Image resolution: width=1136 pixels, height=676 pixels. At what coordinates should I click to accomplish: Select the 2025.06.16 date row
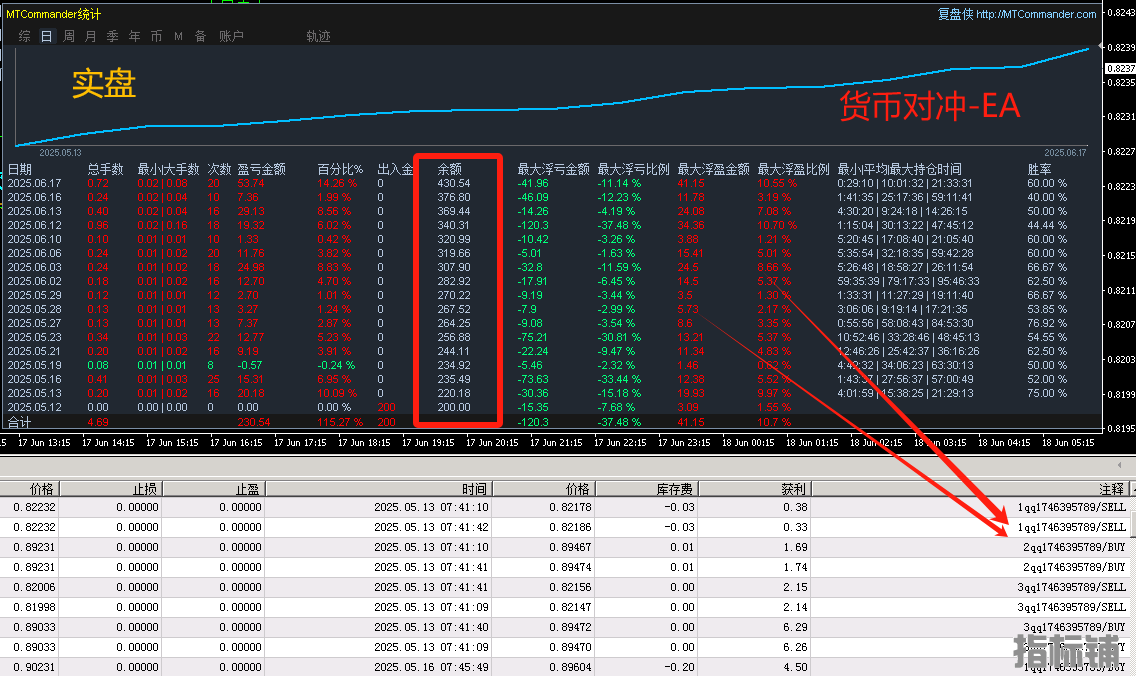coord(34,197)
